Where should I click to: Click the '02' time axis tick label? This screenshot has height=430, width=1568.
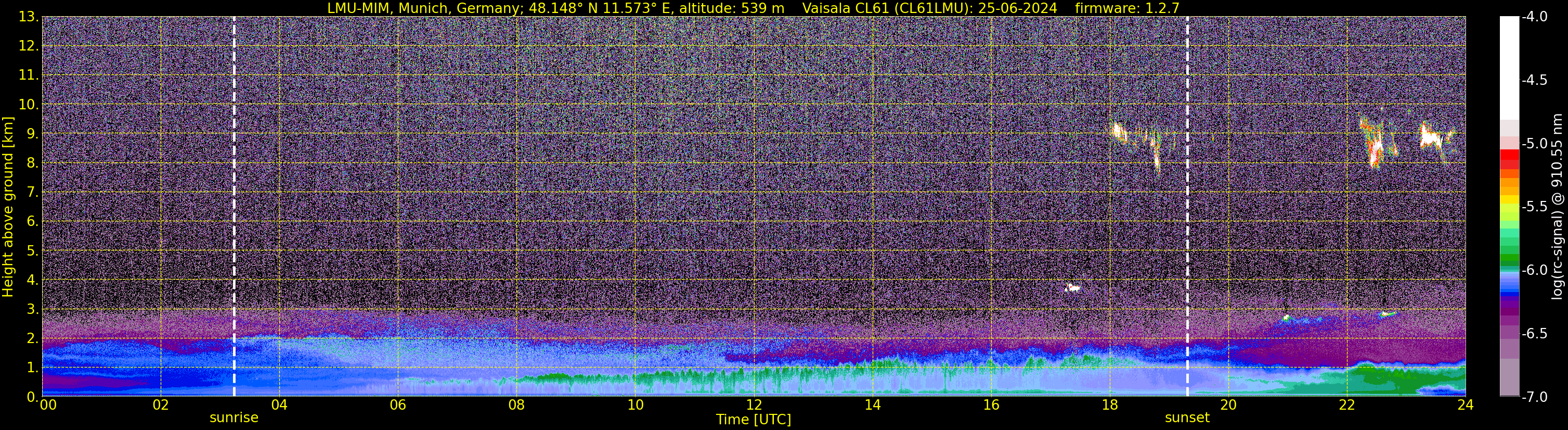[x=160, y=405]
